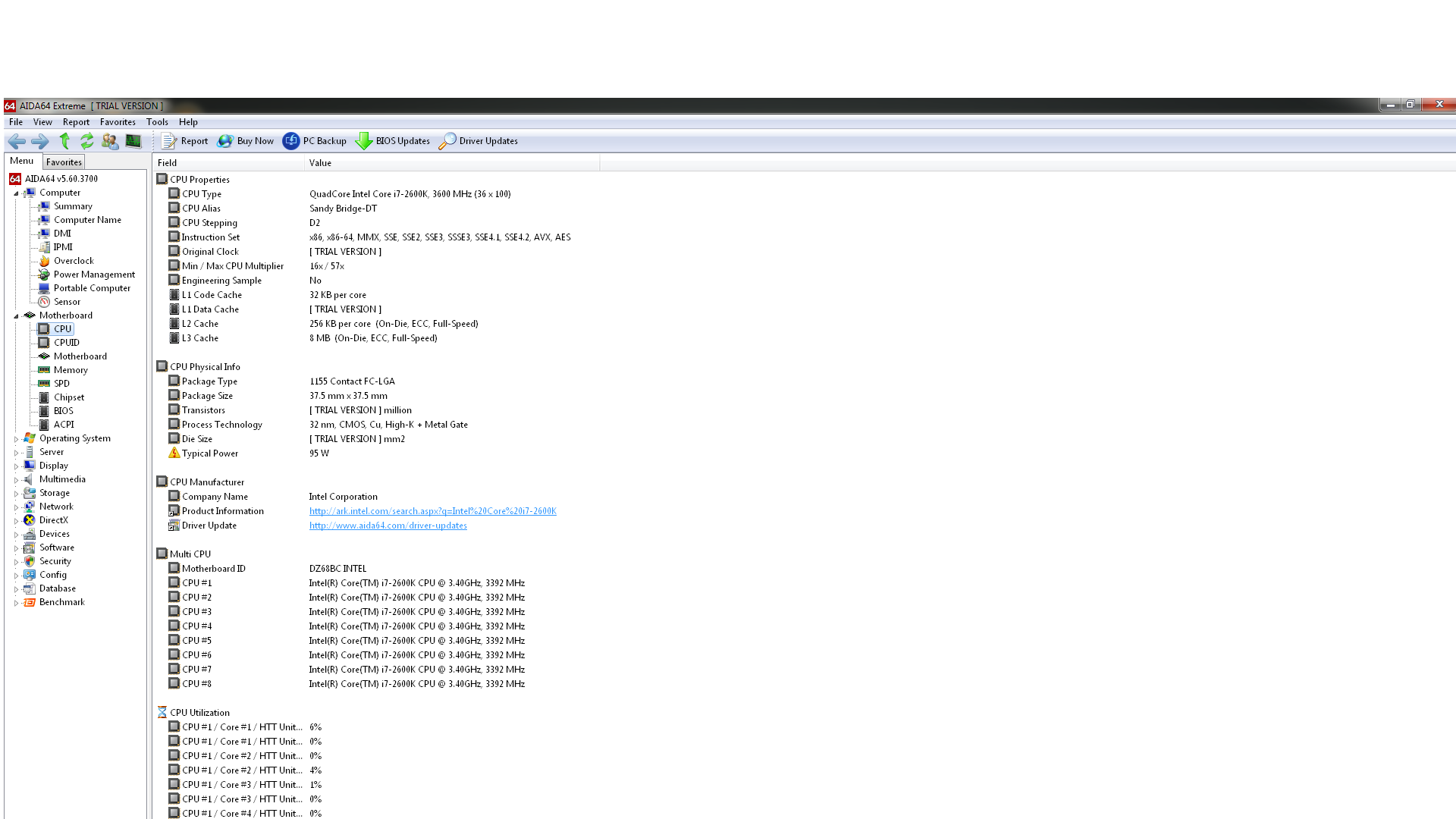Open the Help menu

[188, 122]
